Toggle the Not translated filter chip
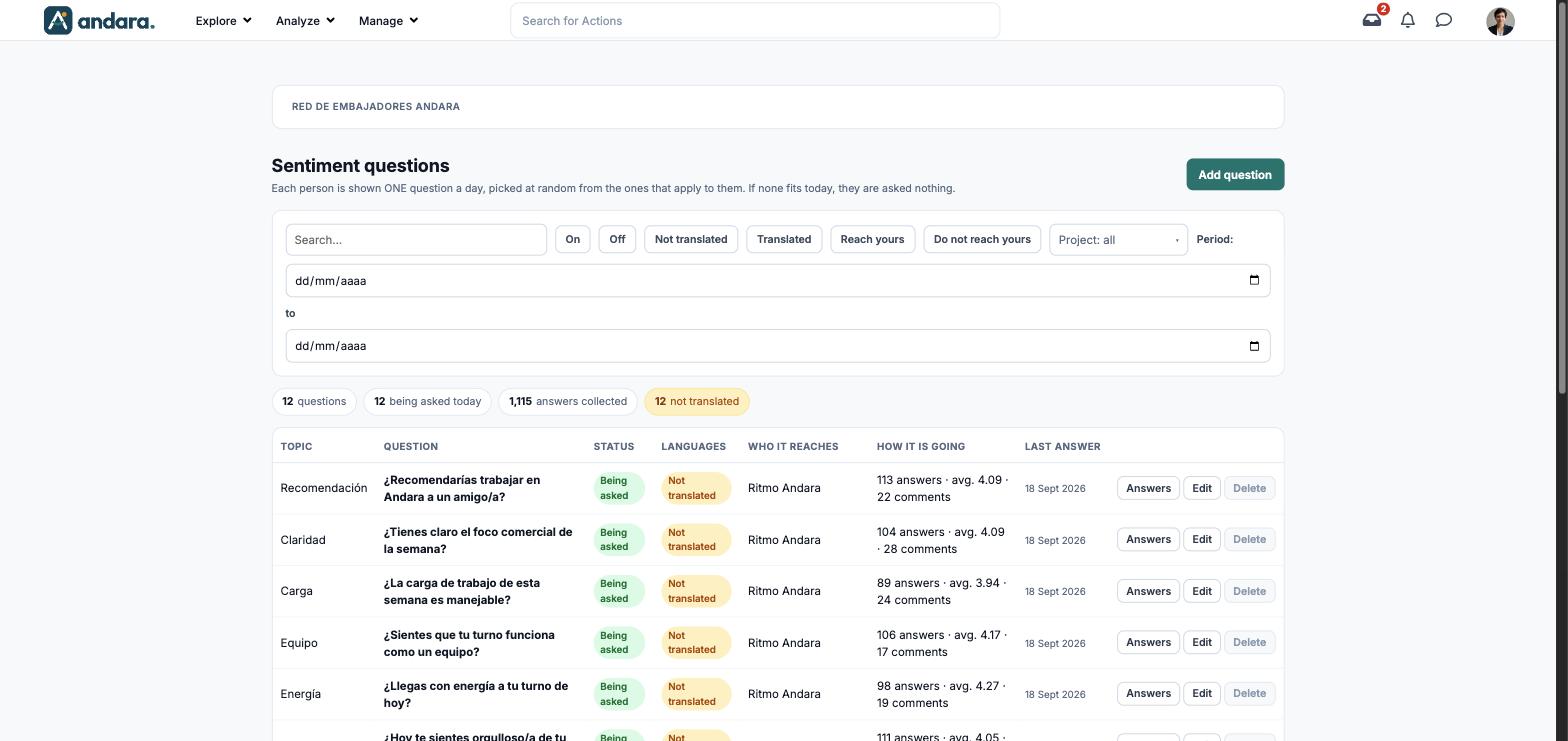 (691, 240)
